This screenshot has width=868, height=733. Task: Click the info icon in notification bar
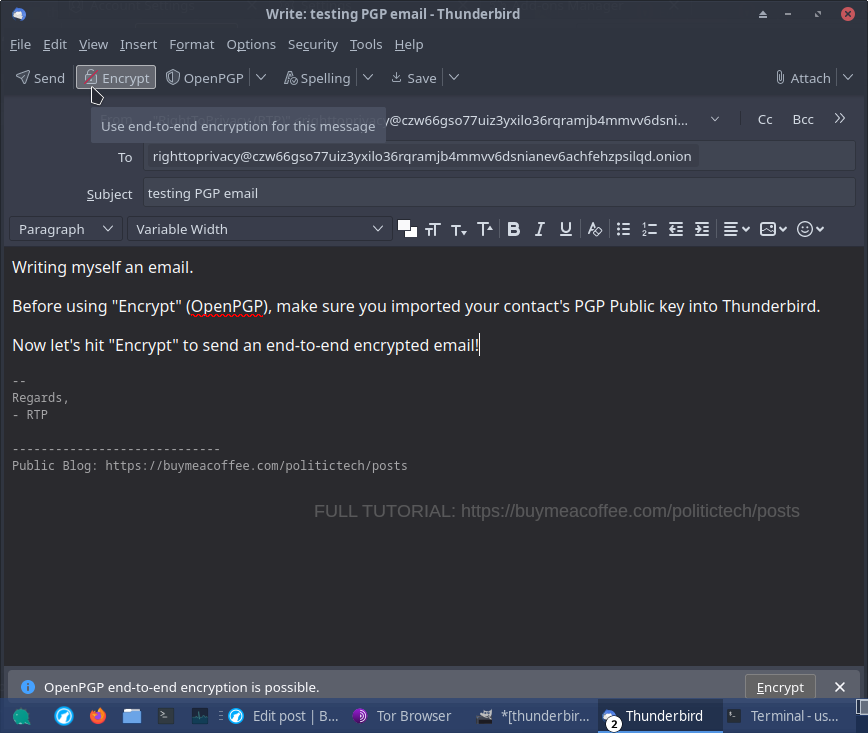pyautogui.click(x=28, y=687)
